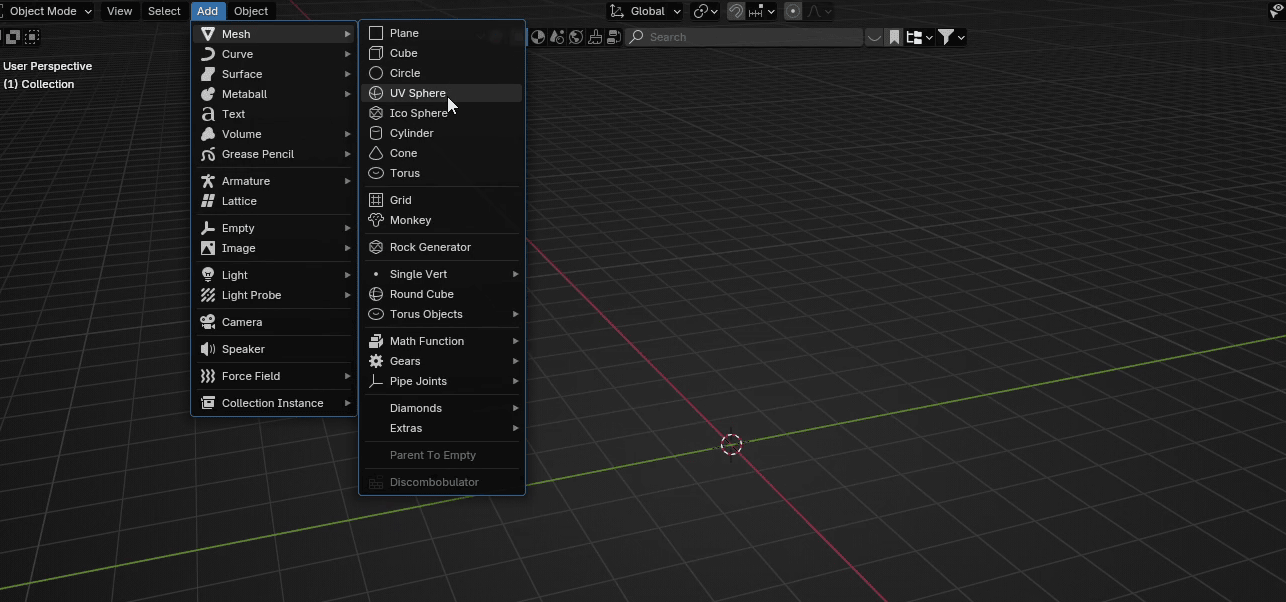1286x602 pixels.
Task: Click the Search input field
Action: [750, 37]
